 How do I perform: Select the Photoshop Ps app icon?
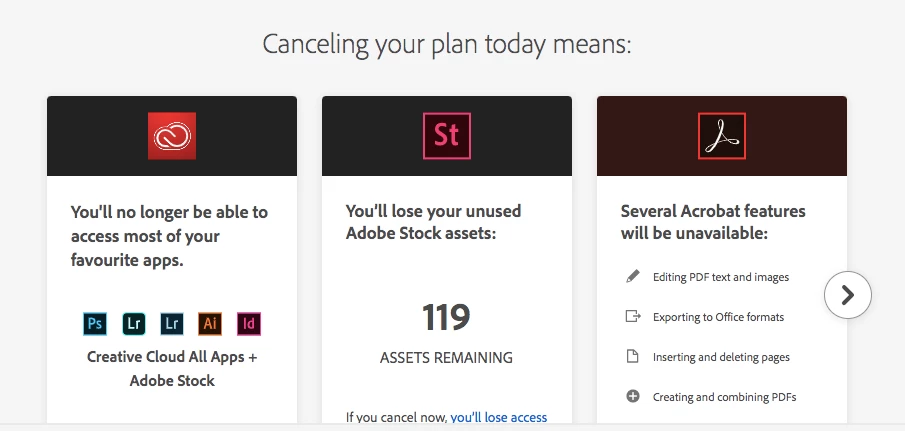95,324
